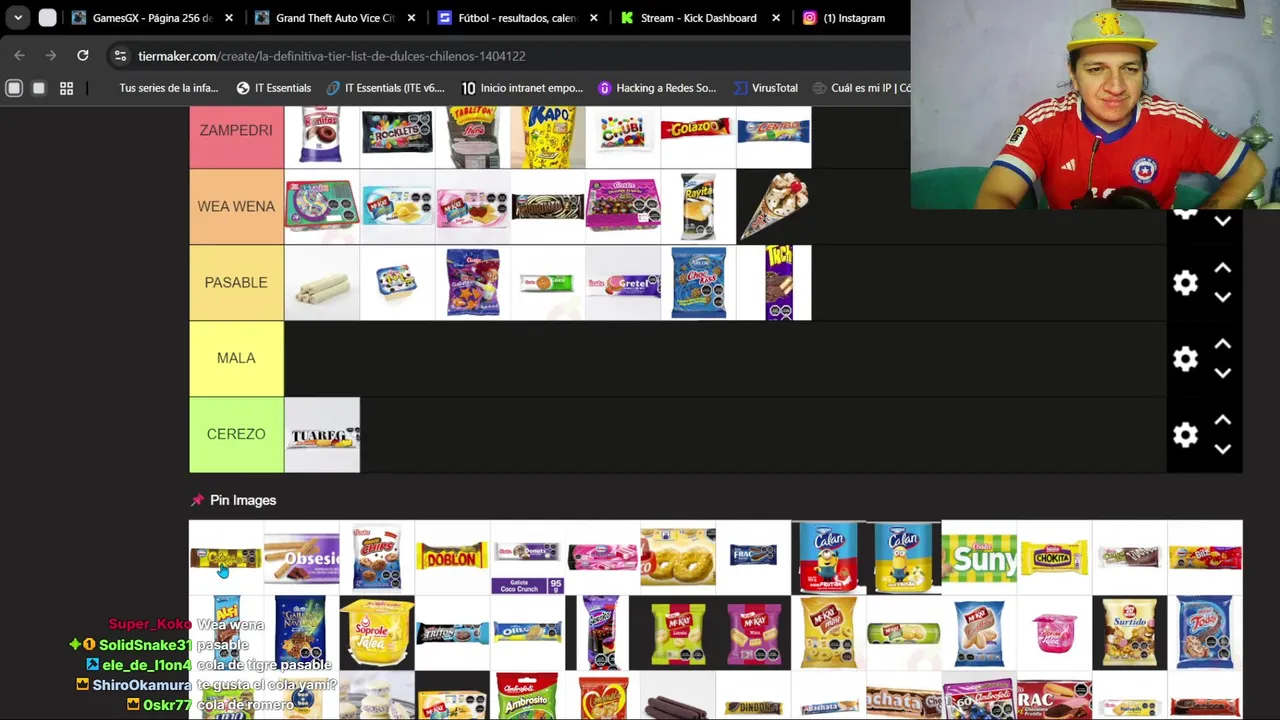Click ShiroOkamura username in chat overlay
The width and height of the screenshot is (1280, 720).
coord(141,685)
